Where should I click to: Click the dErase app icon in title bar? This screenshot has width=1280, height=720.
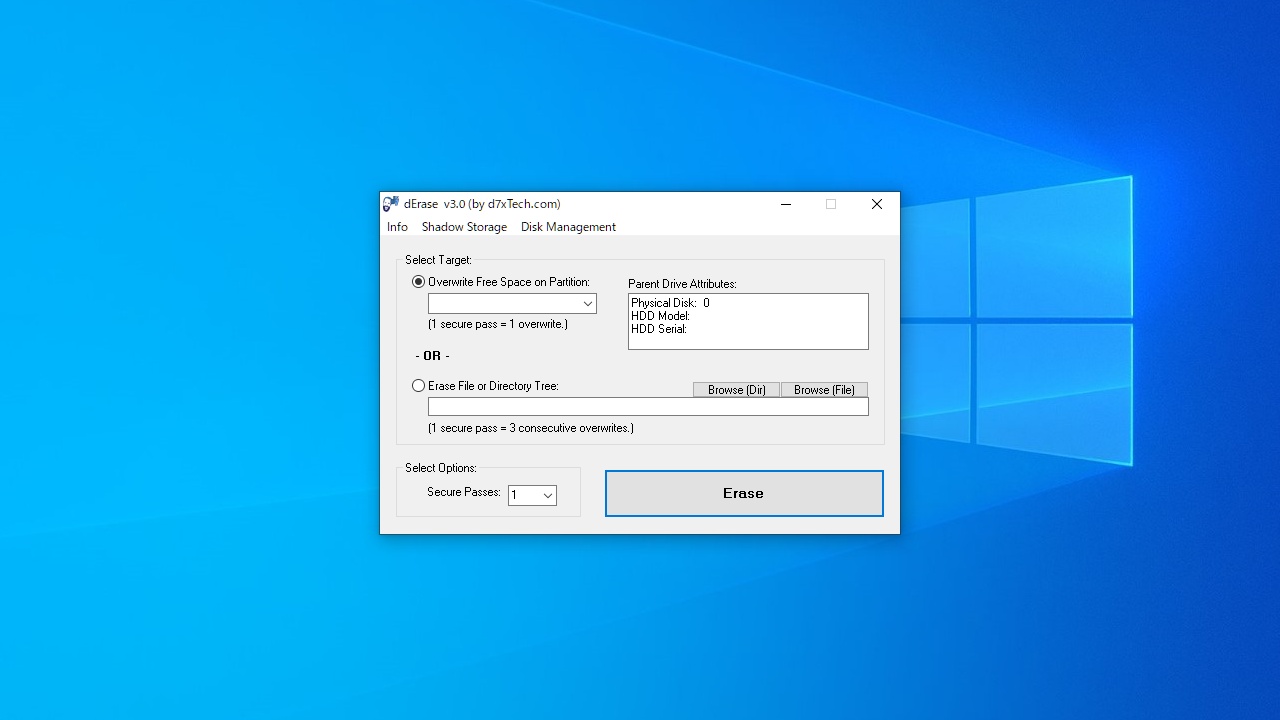tap(391, 204)
